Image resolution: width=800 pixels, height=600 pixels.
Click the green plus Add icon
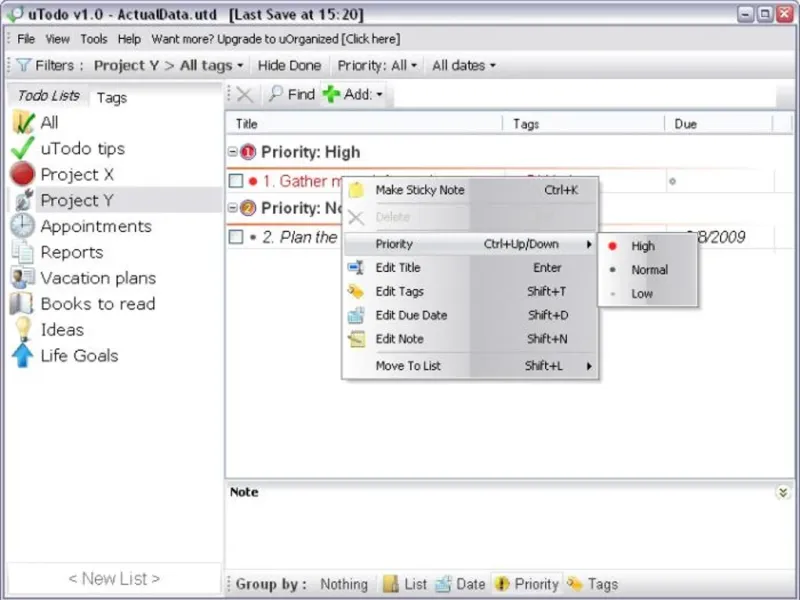pos(331,94)
